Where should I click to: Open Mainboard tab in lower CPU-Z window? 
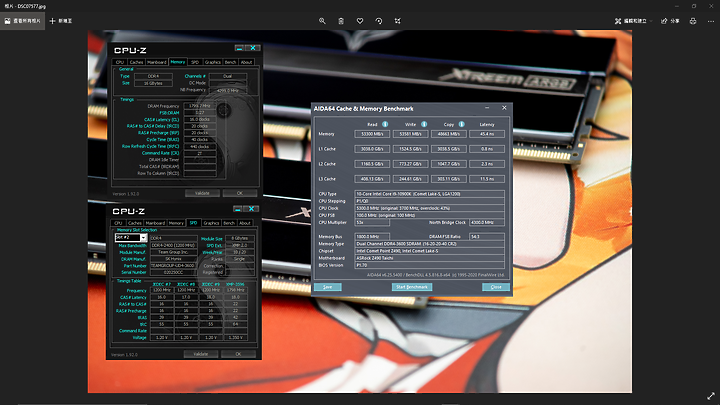click(155, 223)
